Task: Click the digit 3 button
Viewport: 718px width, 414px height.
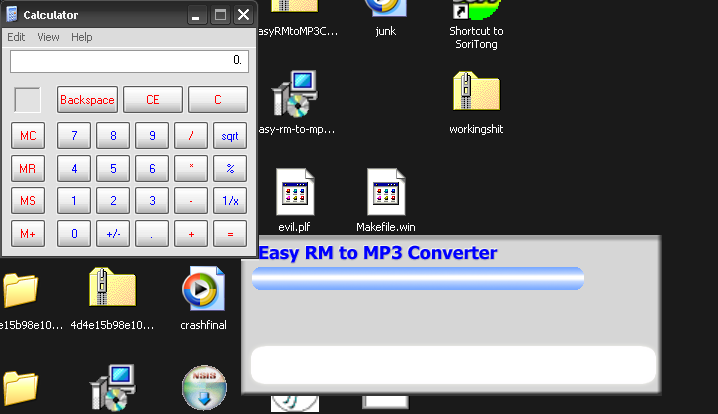Action: pyautogui.click(x=152, y=201)
